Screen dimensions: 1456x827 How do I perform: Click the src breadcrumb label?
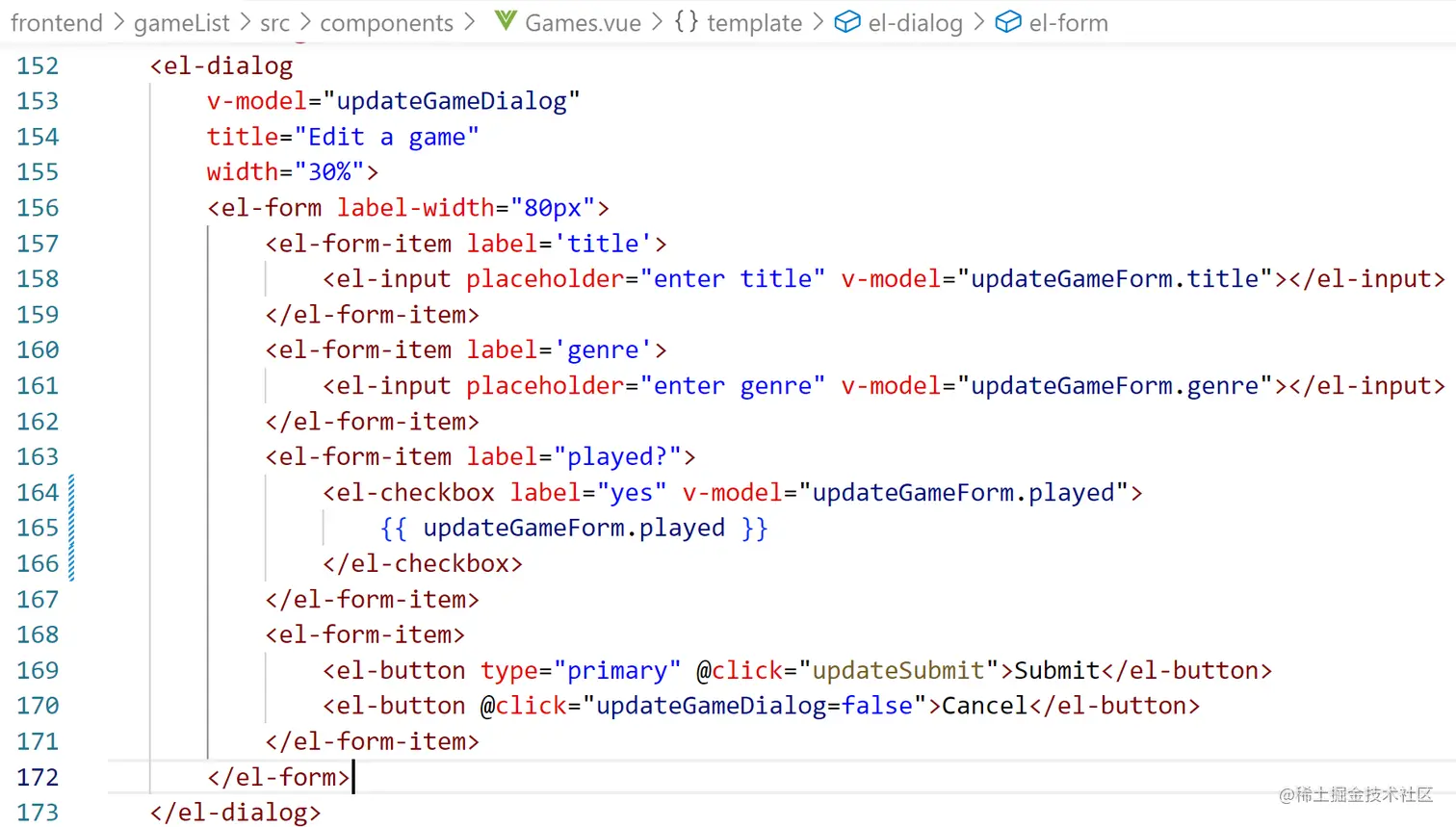pyautogui.click(x=274, y=22)
